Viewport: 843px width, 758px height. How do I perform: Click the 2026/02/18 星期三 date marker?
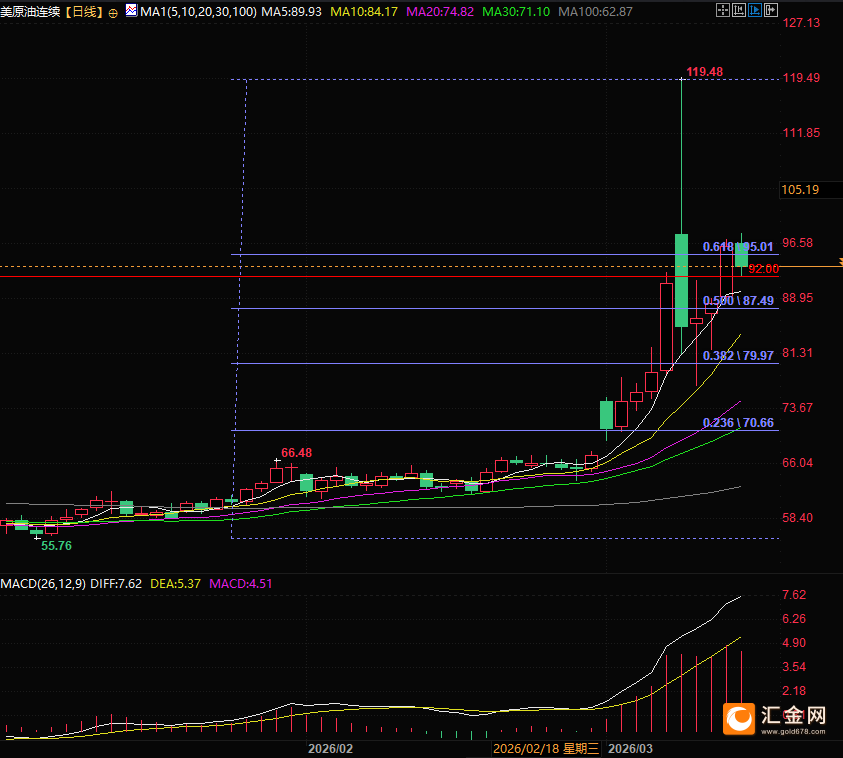[546, 748]
